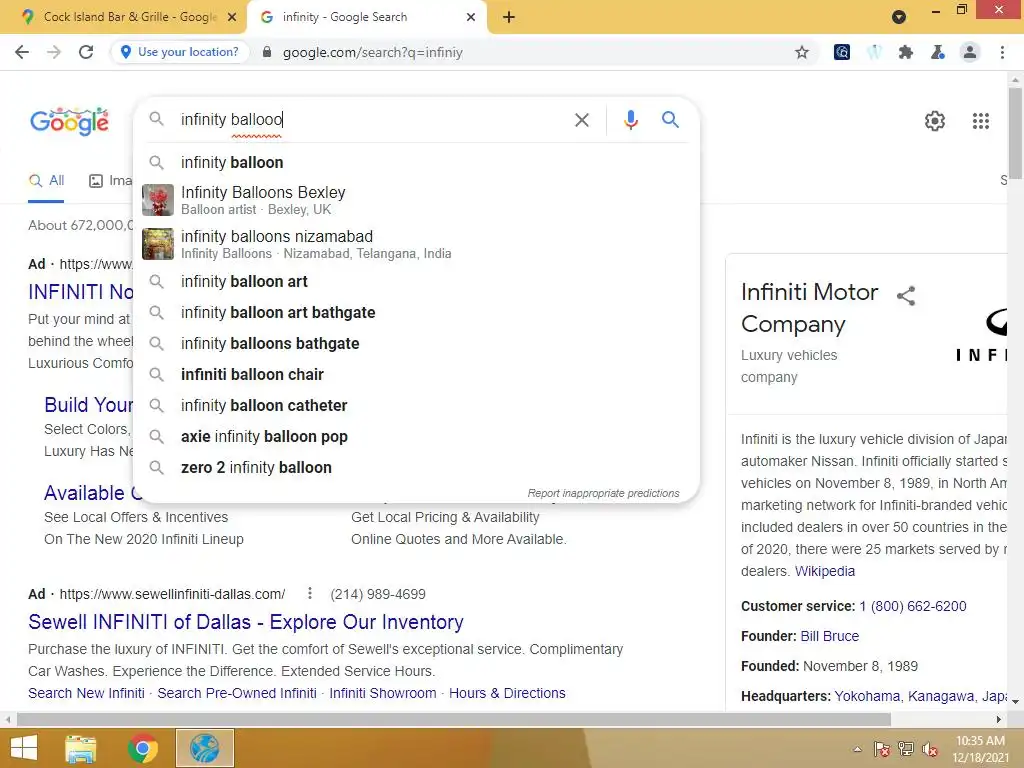Click the muted volume icon in the tray
Viewport: 1024px width, 768px height.
tap(930, 749)
